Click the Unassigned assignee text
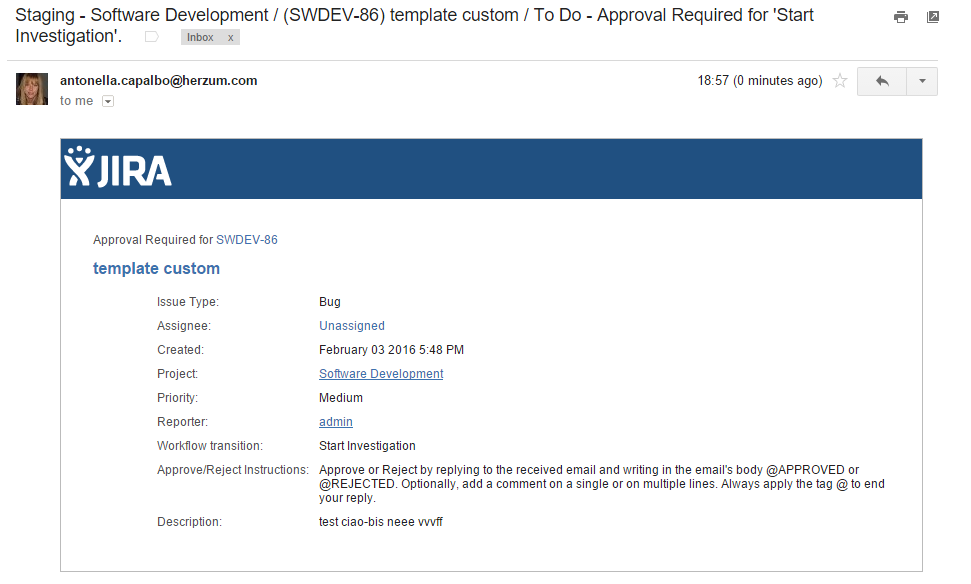 coord(352,326)
